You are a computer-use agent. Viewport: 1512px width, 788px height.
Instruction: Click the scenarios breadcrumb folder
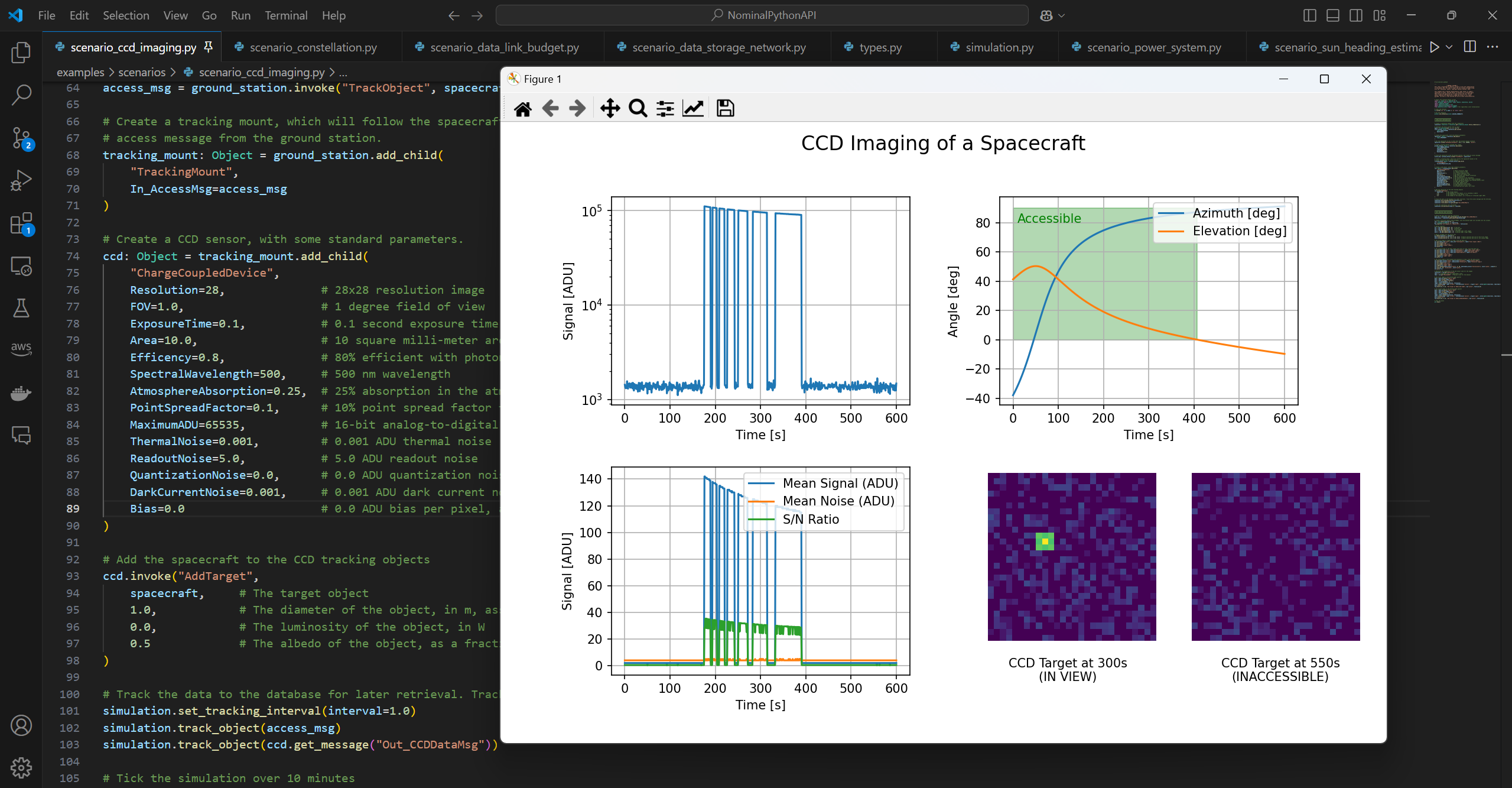click(142, 72)
